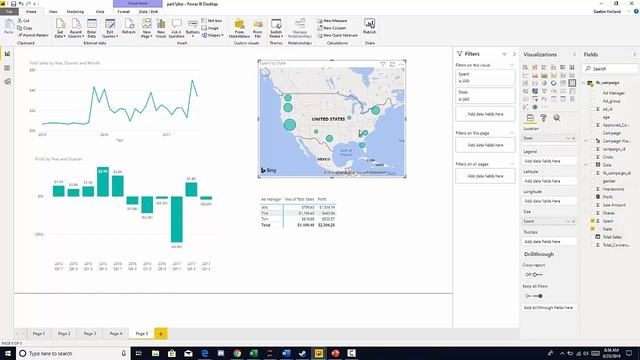Select the Donut chart visual type
The image size is (640, 360).
click(553, 83)
